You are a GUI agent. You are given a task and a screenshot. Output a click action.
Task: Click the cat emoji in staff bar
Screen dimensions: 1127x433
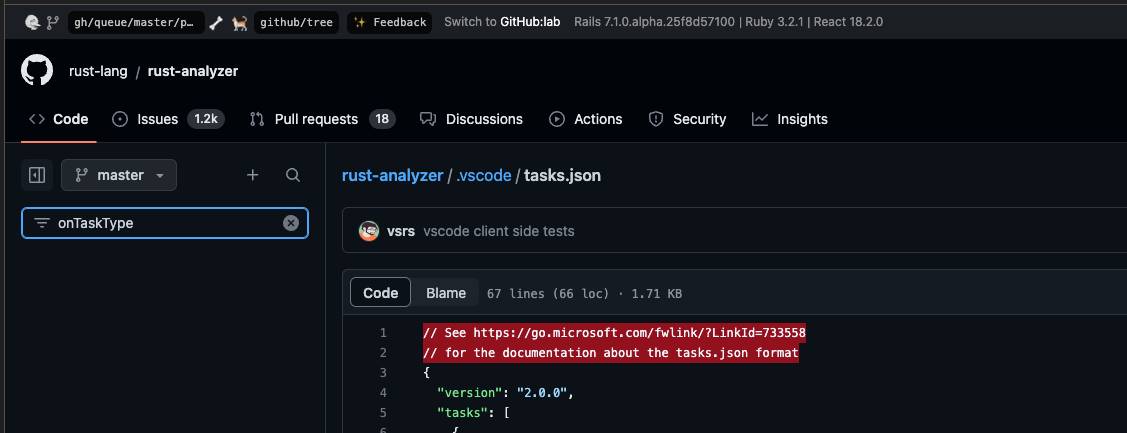(240, 22)
